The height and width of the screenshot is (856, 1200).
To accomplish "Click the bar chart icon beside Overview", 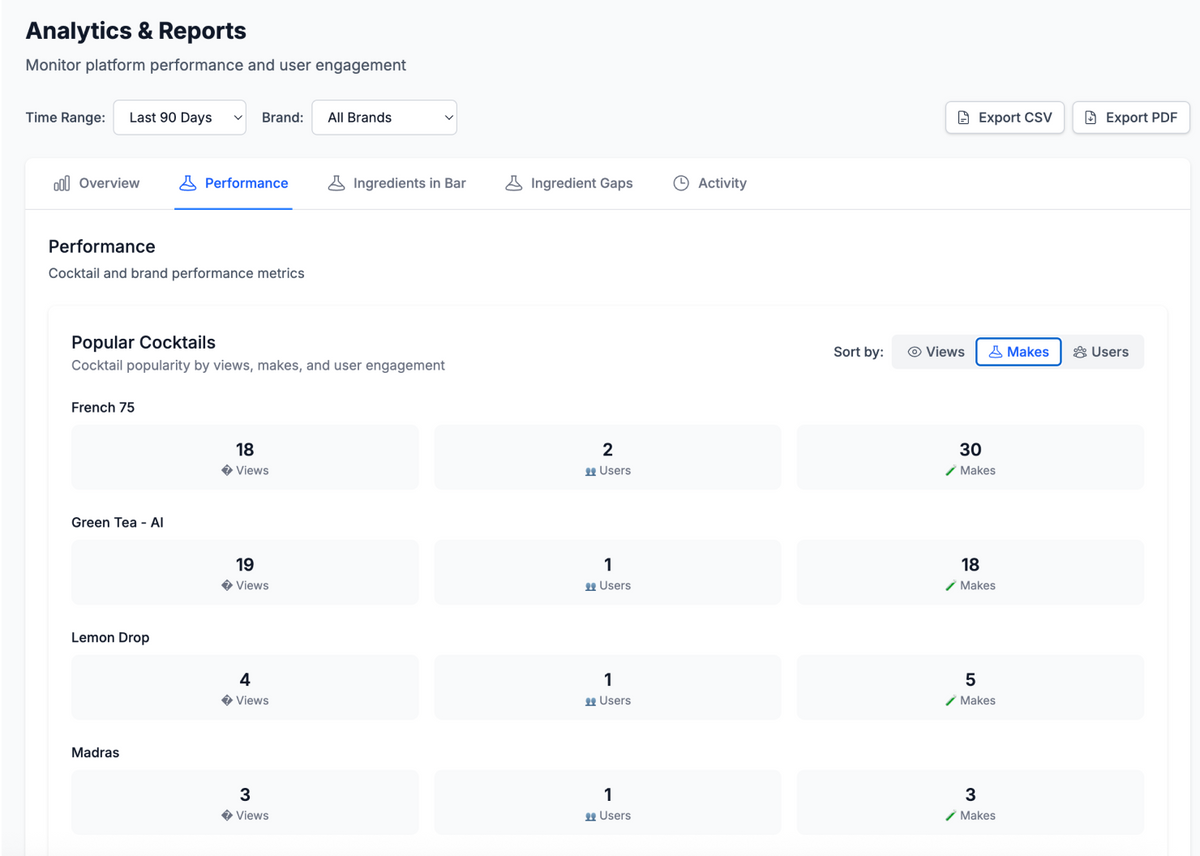I will [x=62, y=183].
